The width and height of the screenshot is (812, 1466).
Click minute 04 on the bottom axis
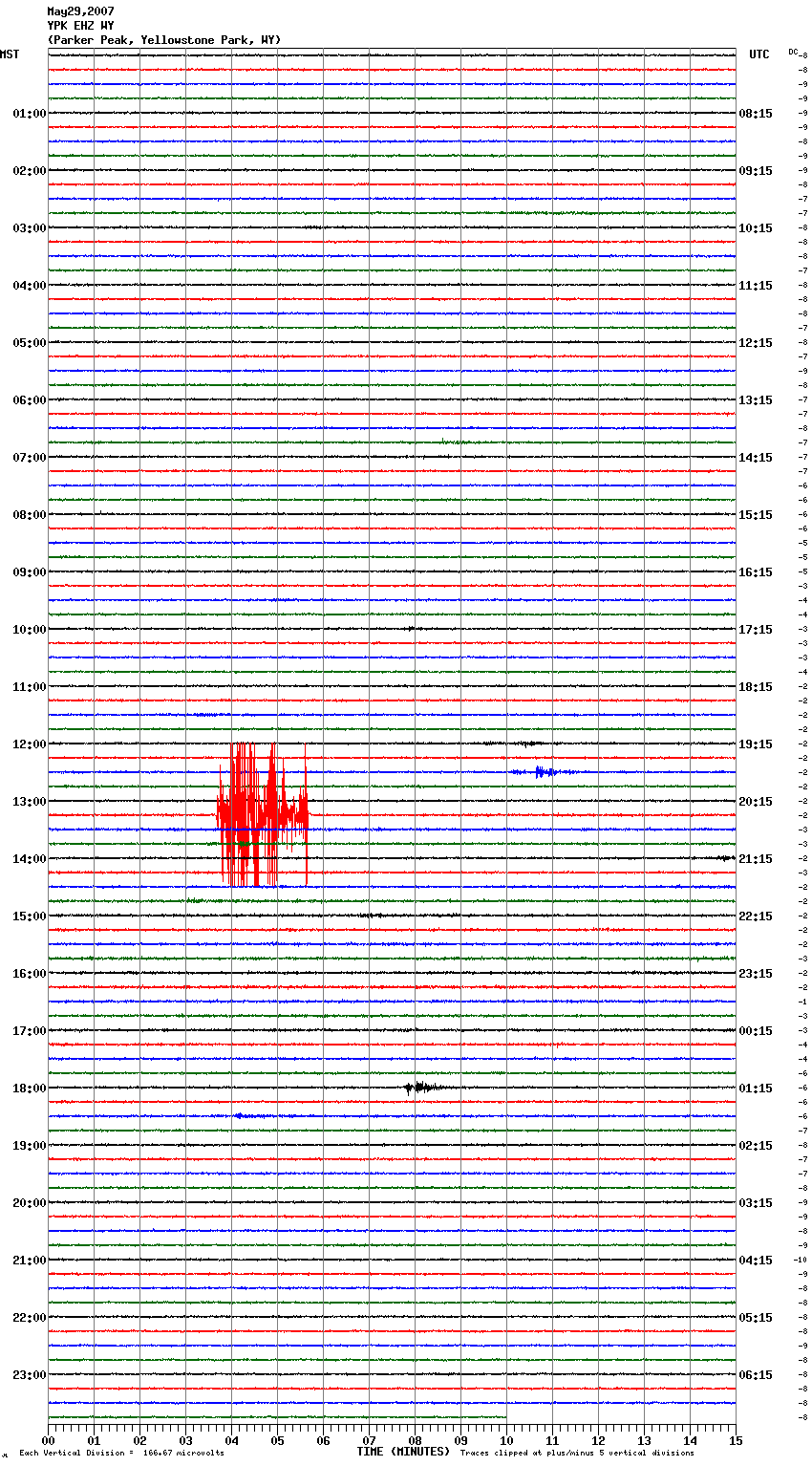[231, 1439]
